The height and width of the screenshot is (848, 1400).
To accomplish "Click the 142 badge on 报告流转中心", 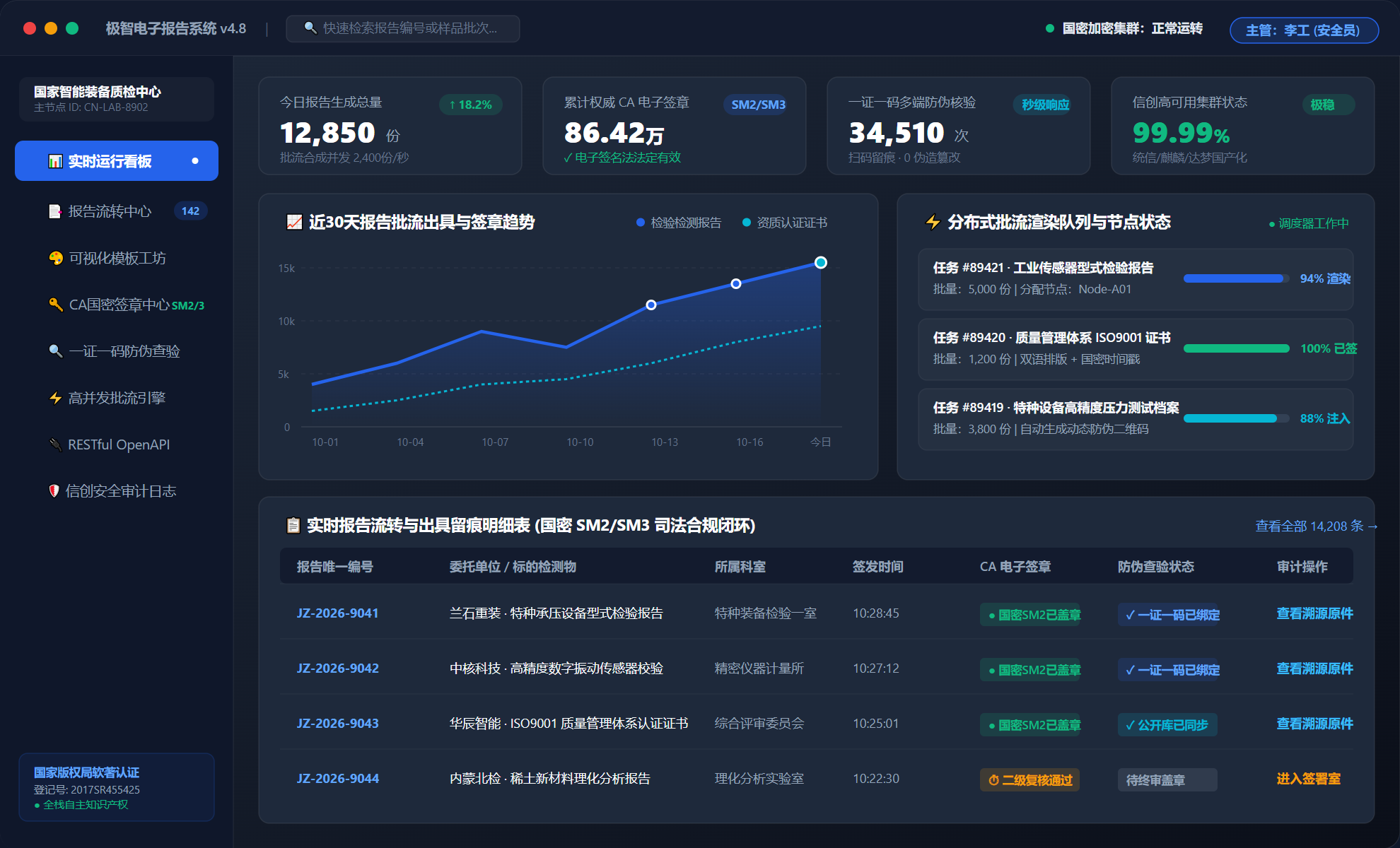I will tap(190, 211).
